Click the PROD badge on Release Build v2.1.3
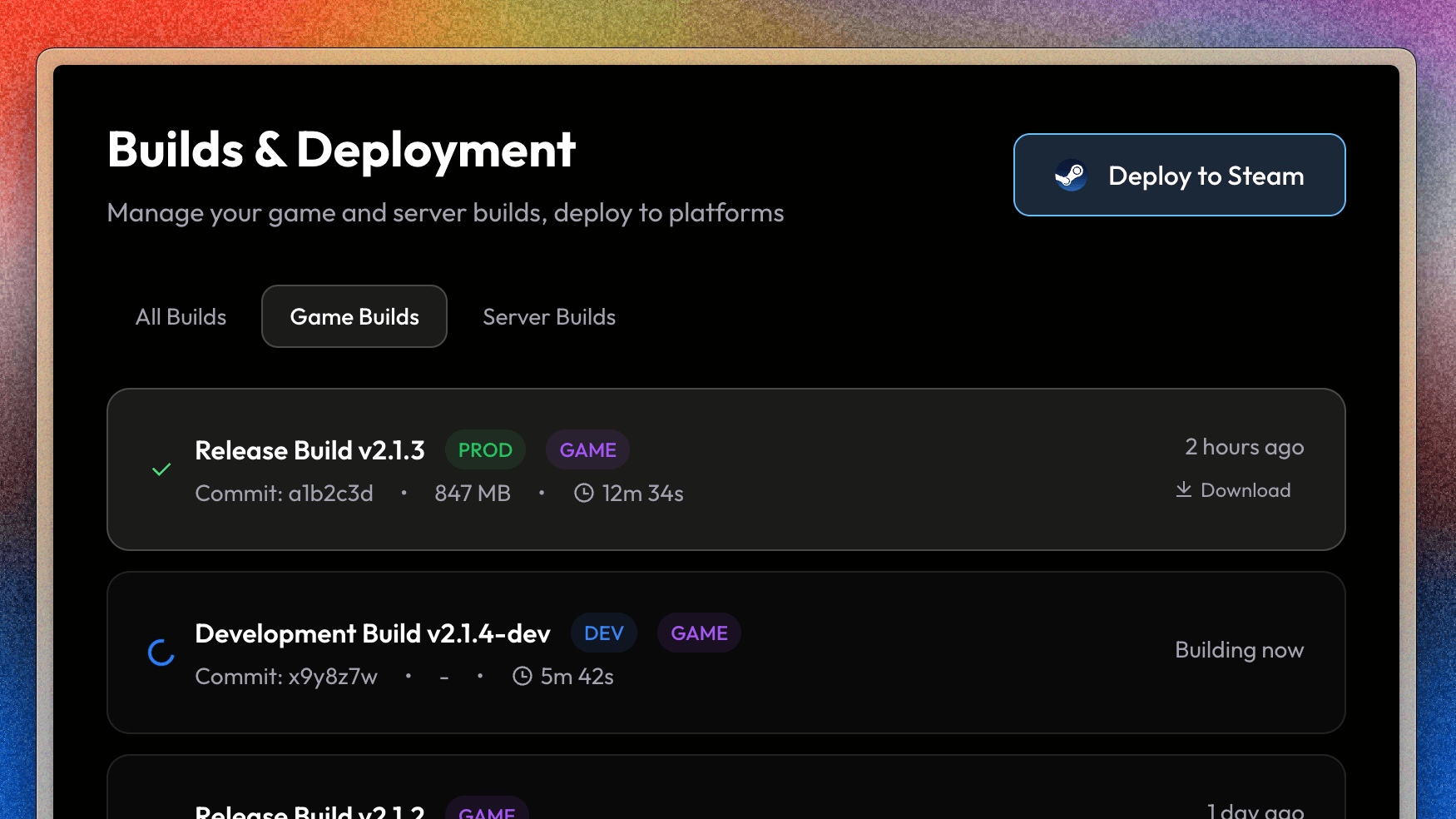The width and height of the screenshot is (1456, 819). coord(485,449)
